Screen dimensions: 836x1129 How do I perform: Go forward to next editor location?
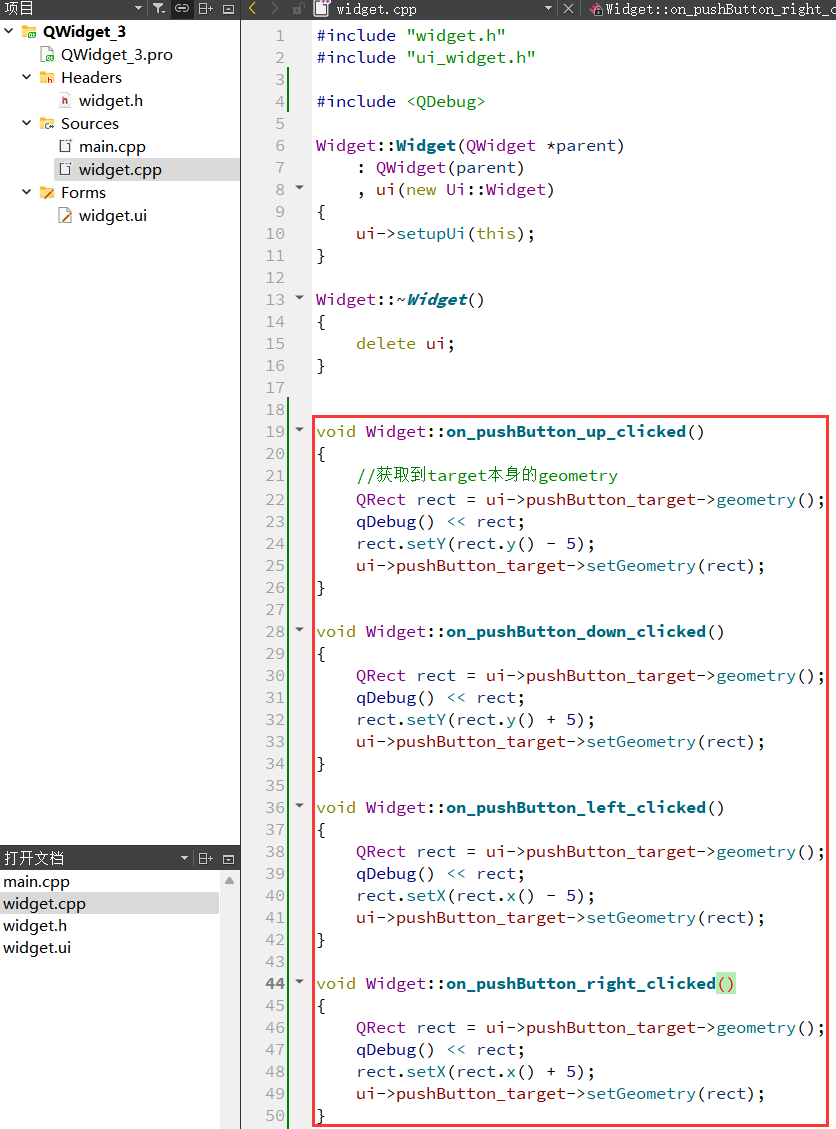pos(275,9)
